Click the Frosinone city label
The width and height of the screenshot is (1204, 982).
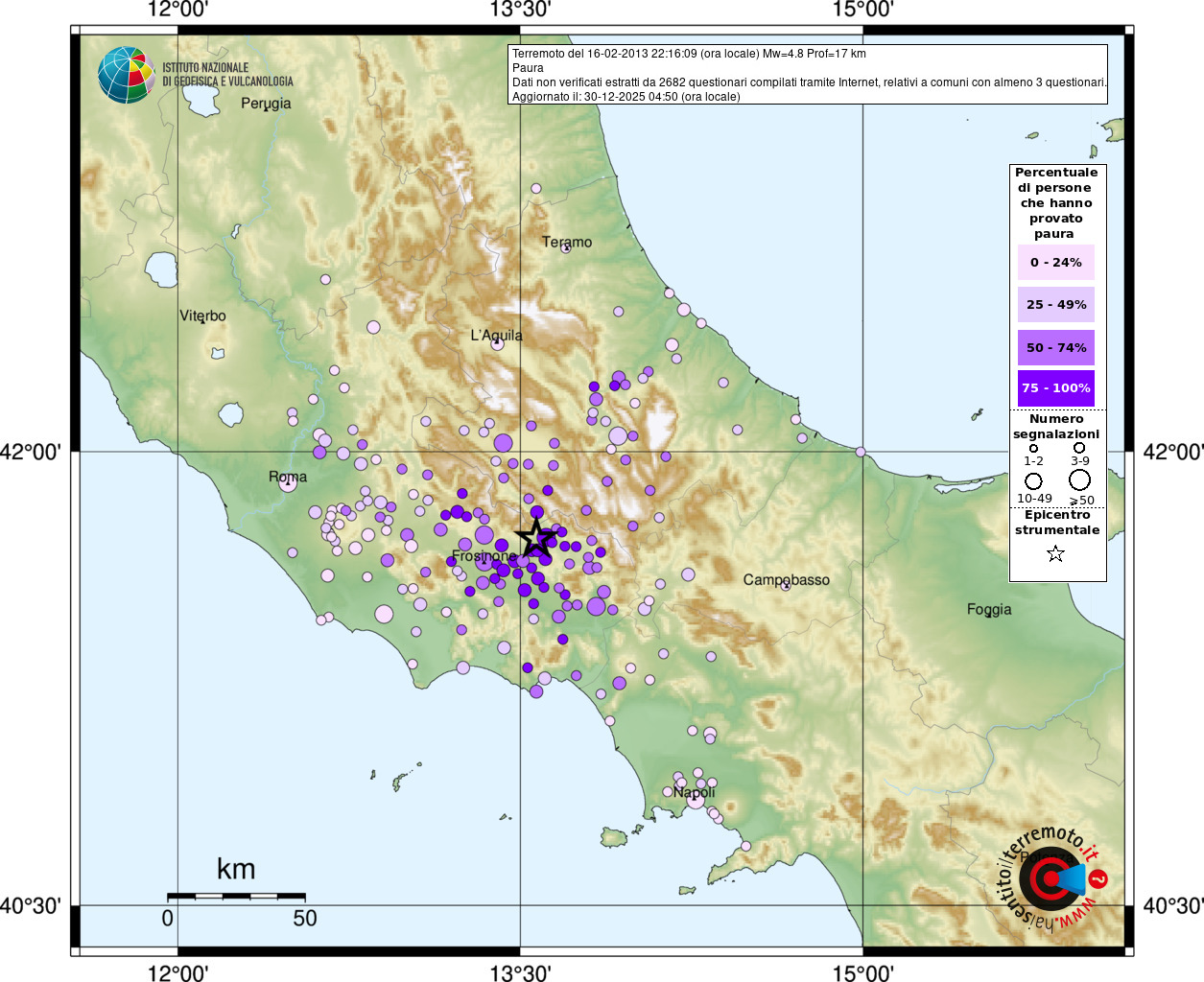[x=484, y=556]
